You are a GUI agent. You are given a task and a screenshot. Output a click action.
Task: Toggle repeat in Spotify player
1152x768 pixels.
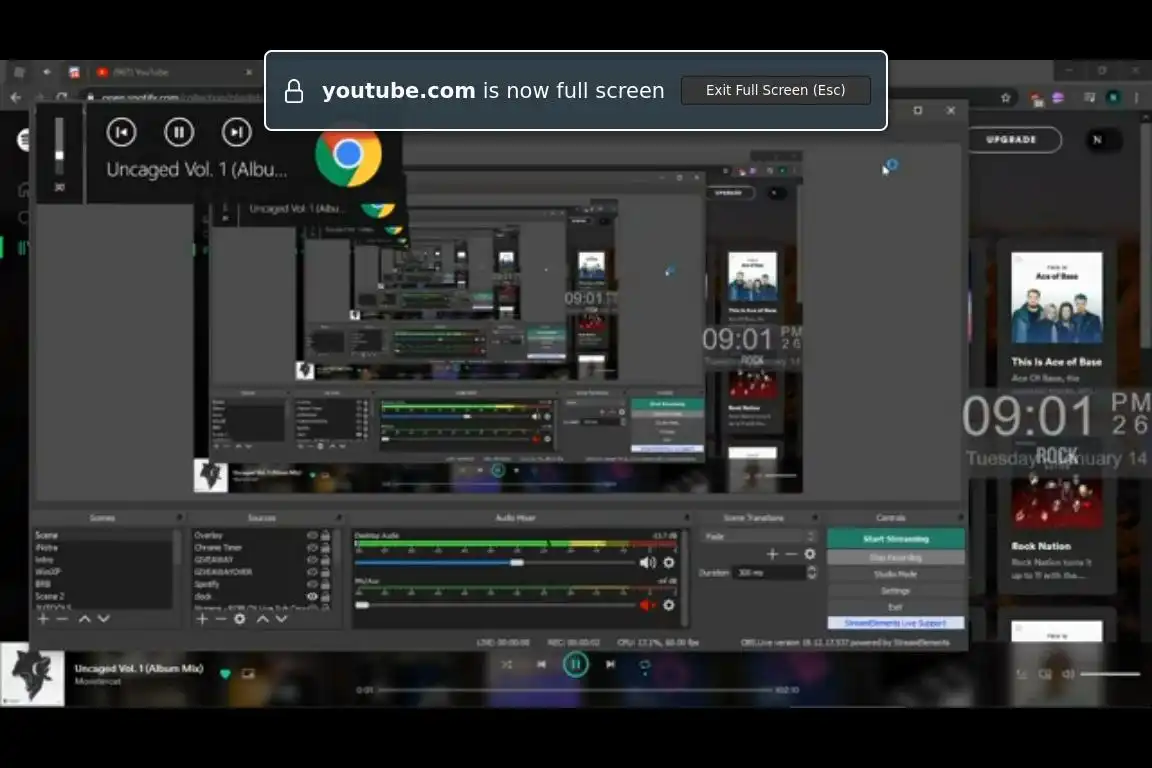tap(644, 665)
